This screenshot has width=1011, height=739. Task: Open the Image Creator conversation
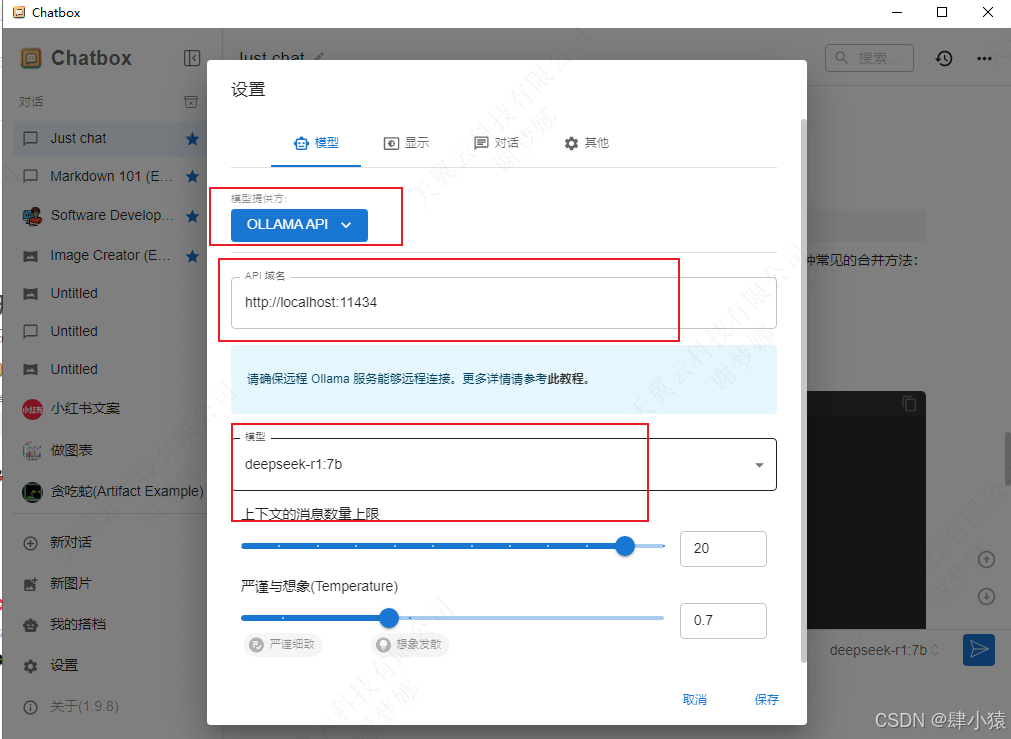click(110, 256)
